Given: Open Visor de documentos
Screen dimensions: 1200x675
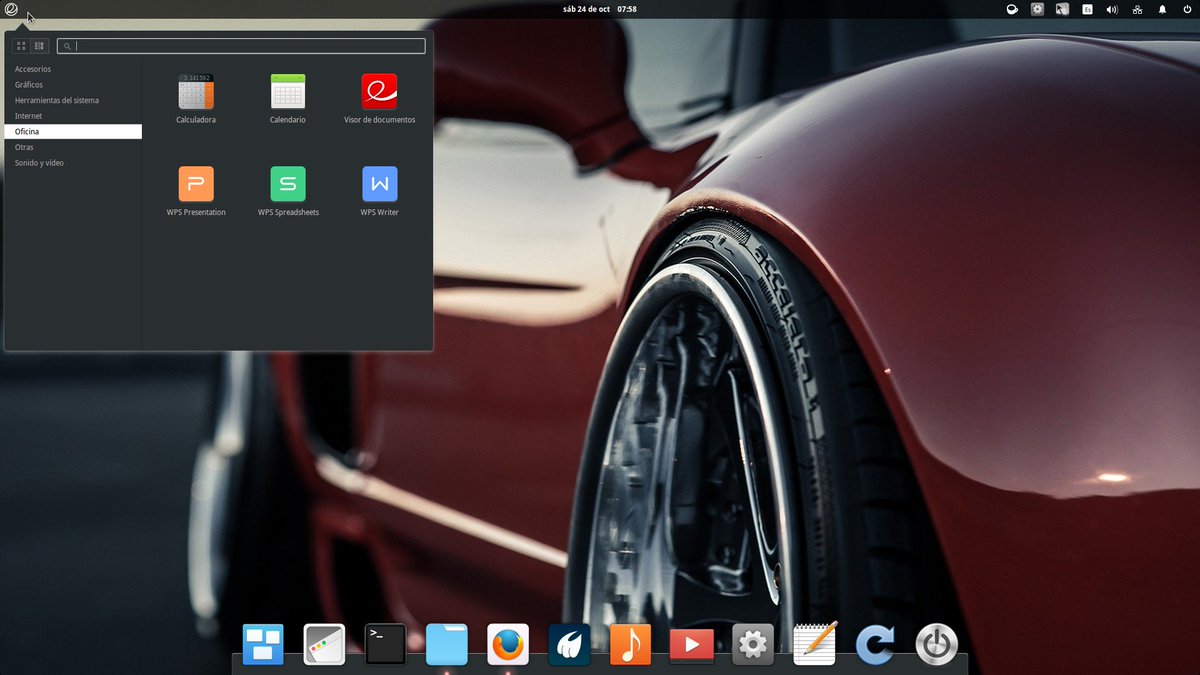Looking at the screenshot, I should click(x=379, y=98).
